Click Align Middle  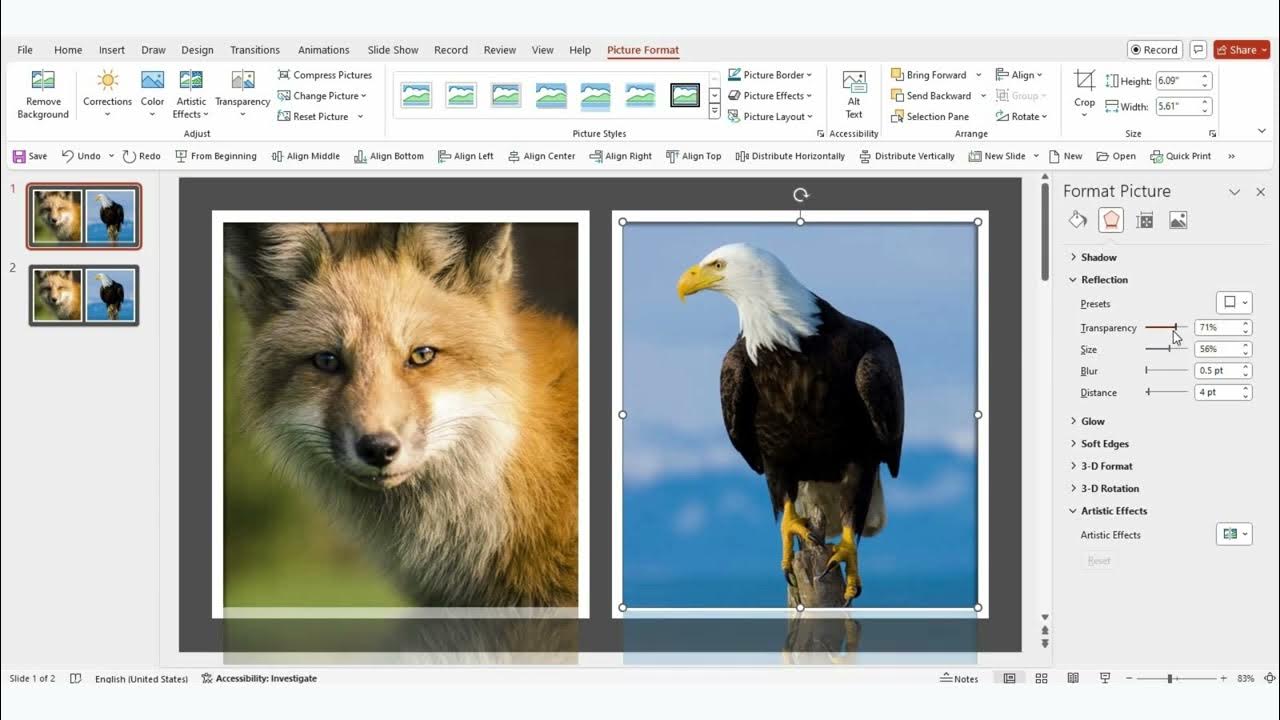306,156
